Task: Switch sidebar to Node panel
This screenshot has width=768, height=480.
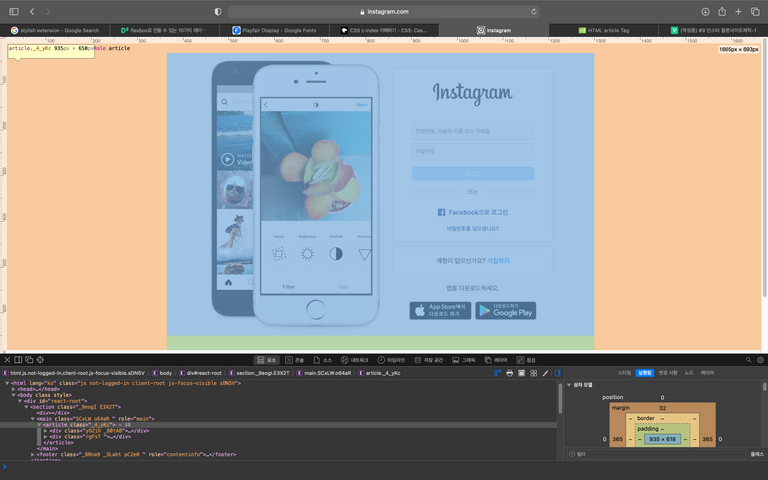Action: 689,373
